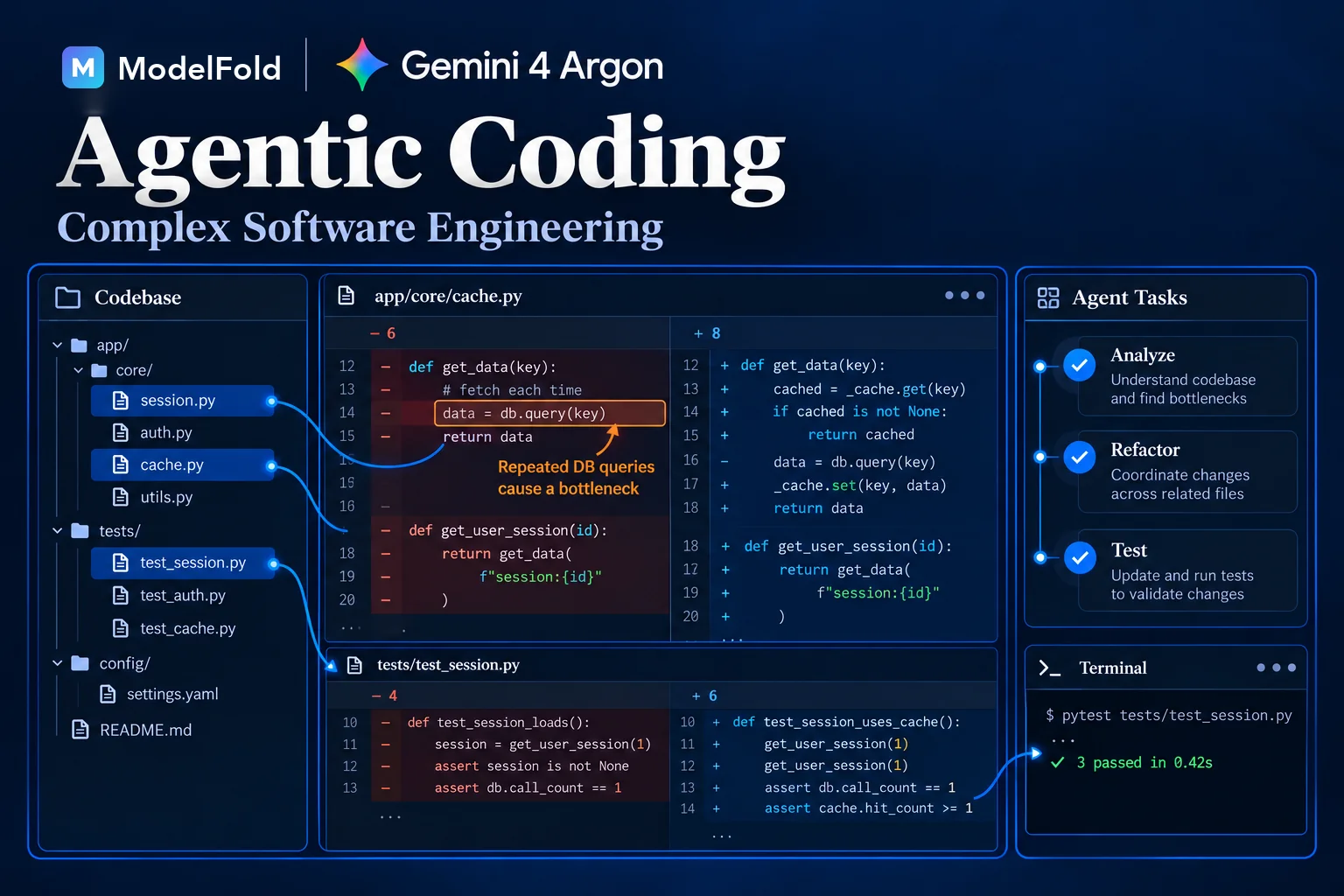Select cache.py in the file tree
This screenshot has height=896, width=1344.
point(183,465)
